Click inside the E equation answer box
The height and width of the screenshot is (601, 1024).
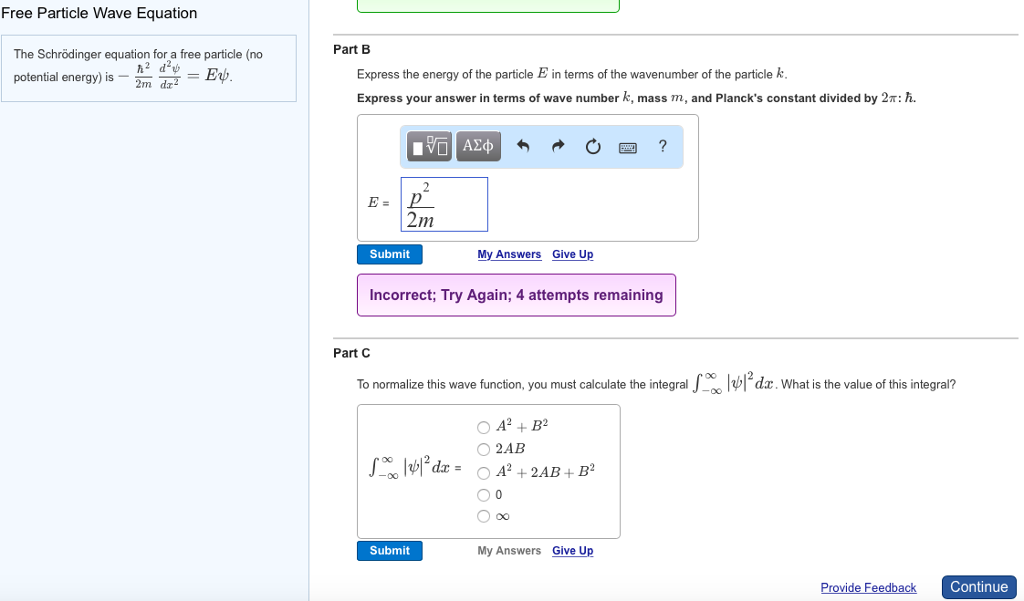pos(444,203)
